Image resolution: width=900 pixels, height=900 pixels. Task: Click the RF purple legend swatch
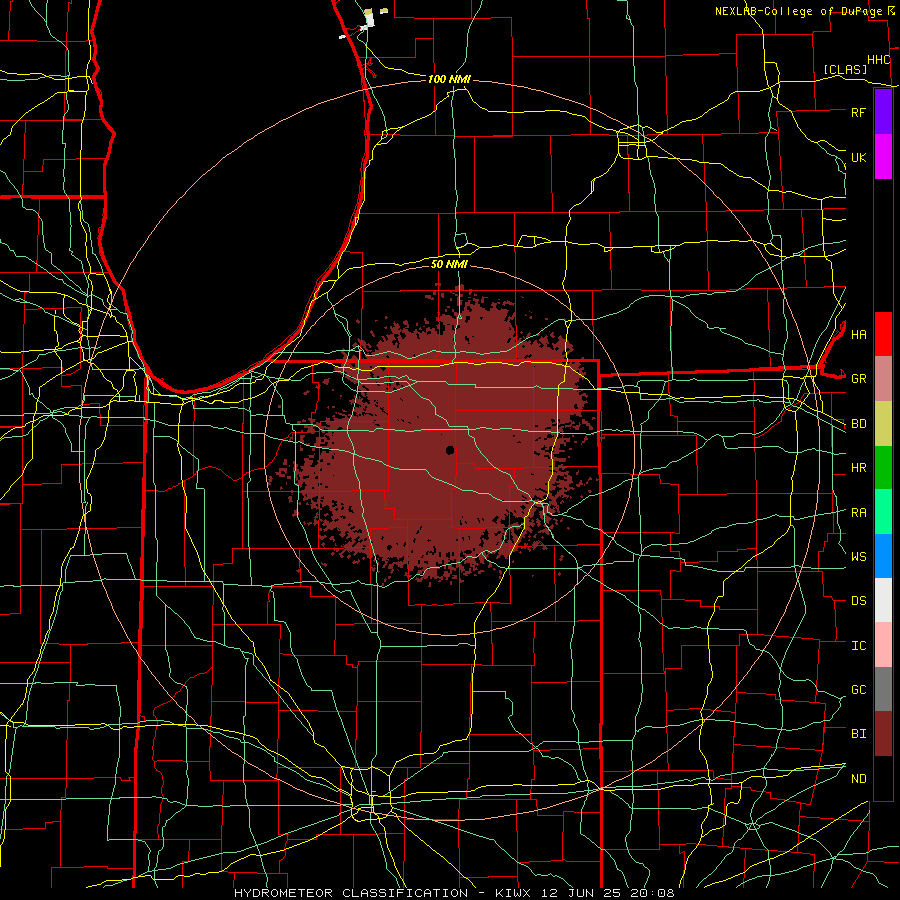883,112
